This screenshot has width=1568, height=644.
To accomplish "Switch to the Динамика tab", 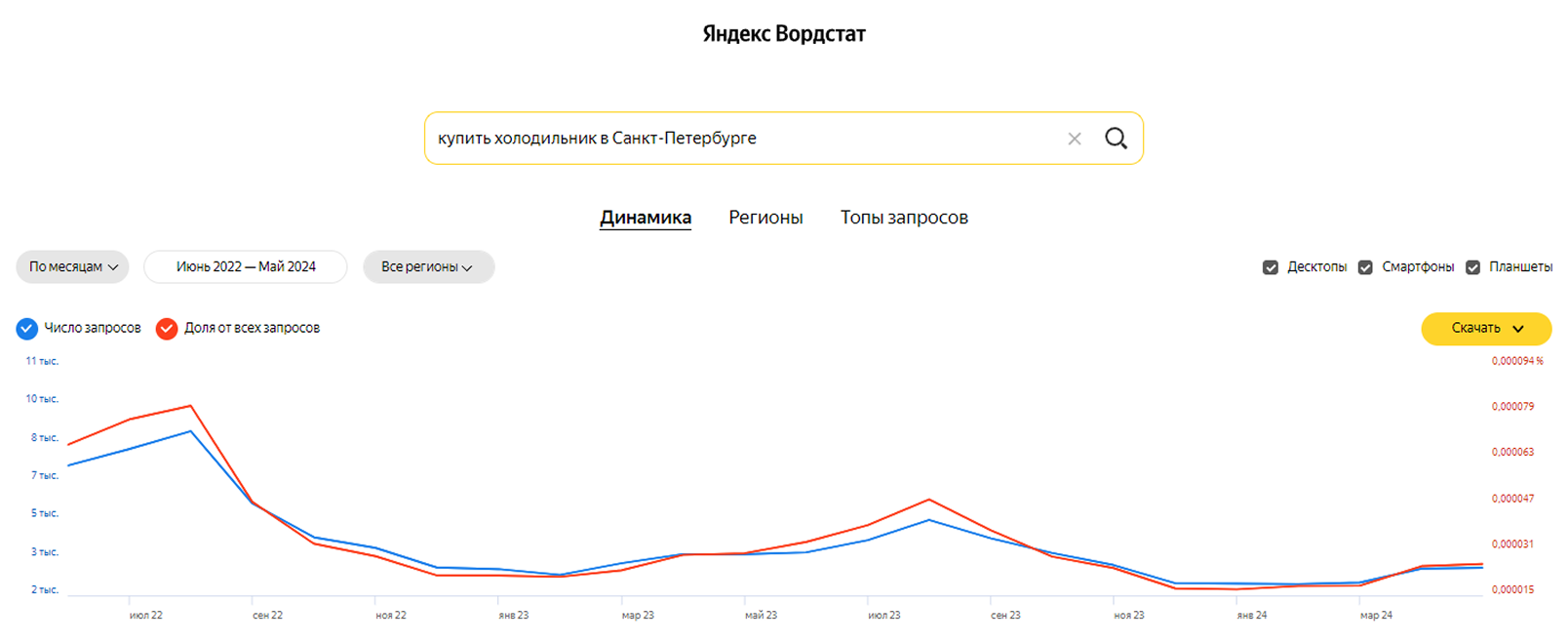I will coord(646,218).
